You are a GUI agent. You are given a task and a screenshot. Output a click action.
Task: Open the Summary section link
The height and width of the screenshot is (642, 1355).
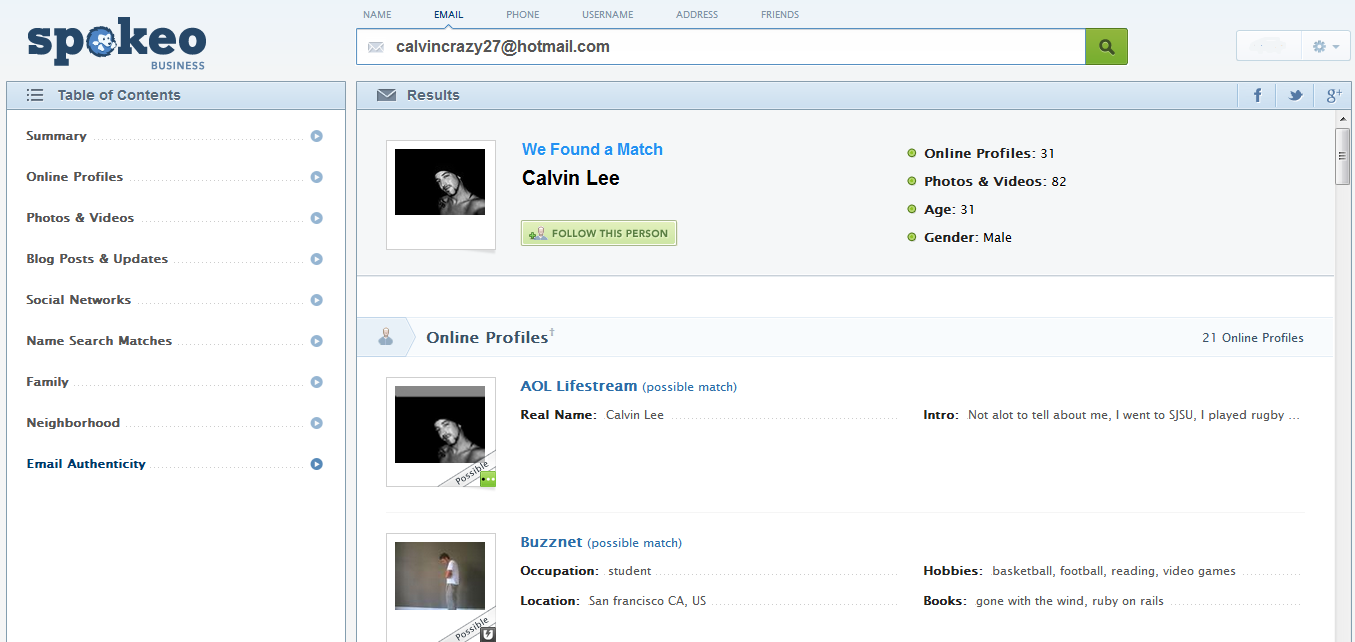pyautogui.click(x=56, y=136)
